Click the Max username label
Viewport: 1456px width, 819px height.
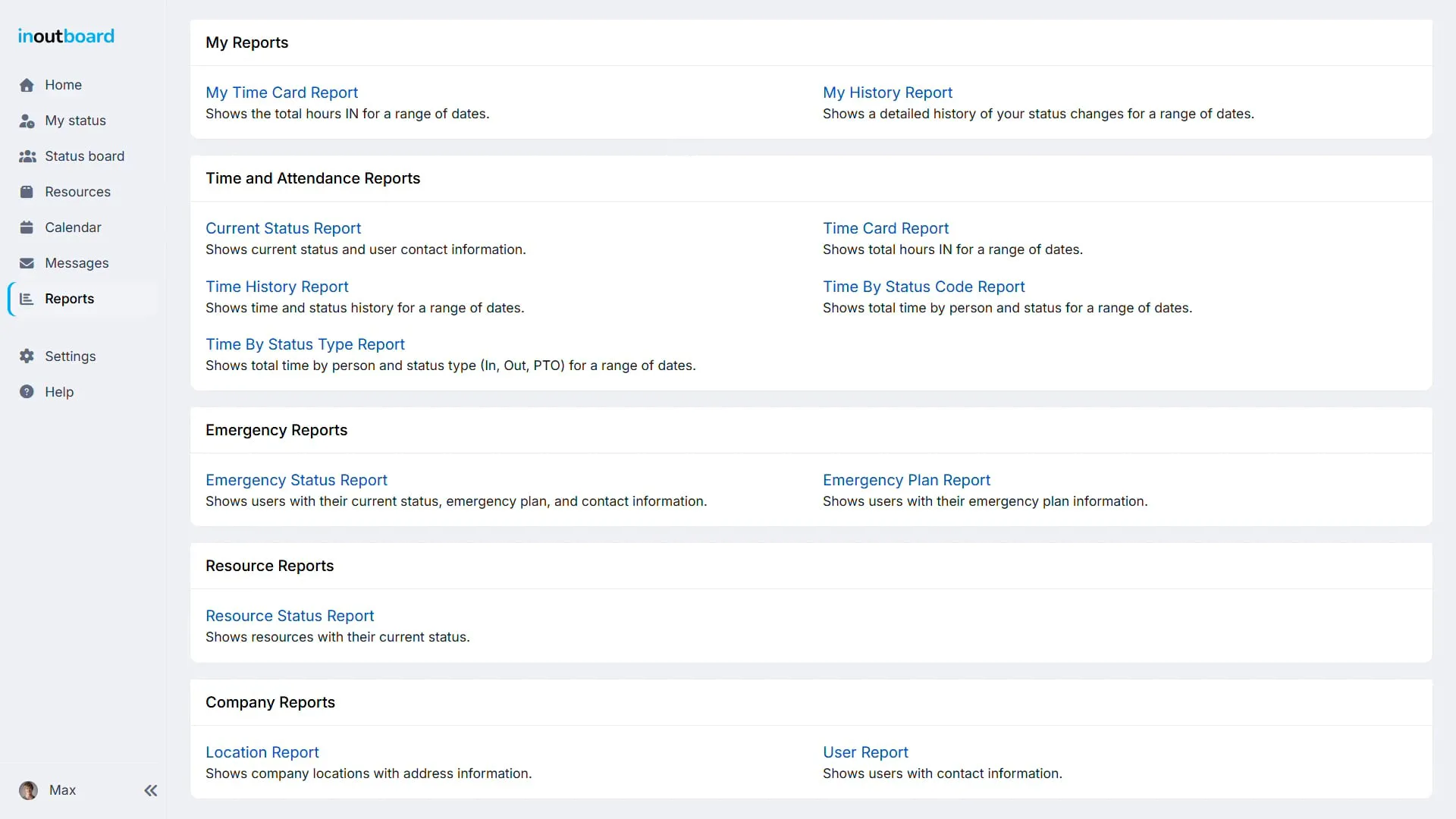tap(62, 790)
